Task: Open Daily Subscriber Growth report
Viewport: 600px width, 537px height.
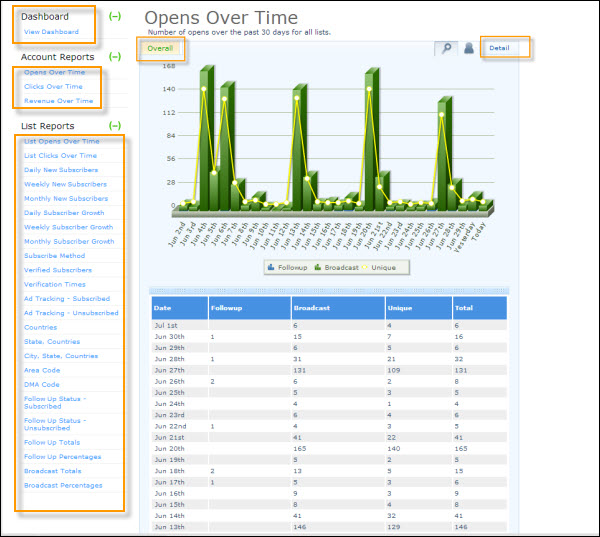Action: 64,213
